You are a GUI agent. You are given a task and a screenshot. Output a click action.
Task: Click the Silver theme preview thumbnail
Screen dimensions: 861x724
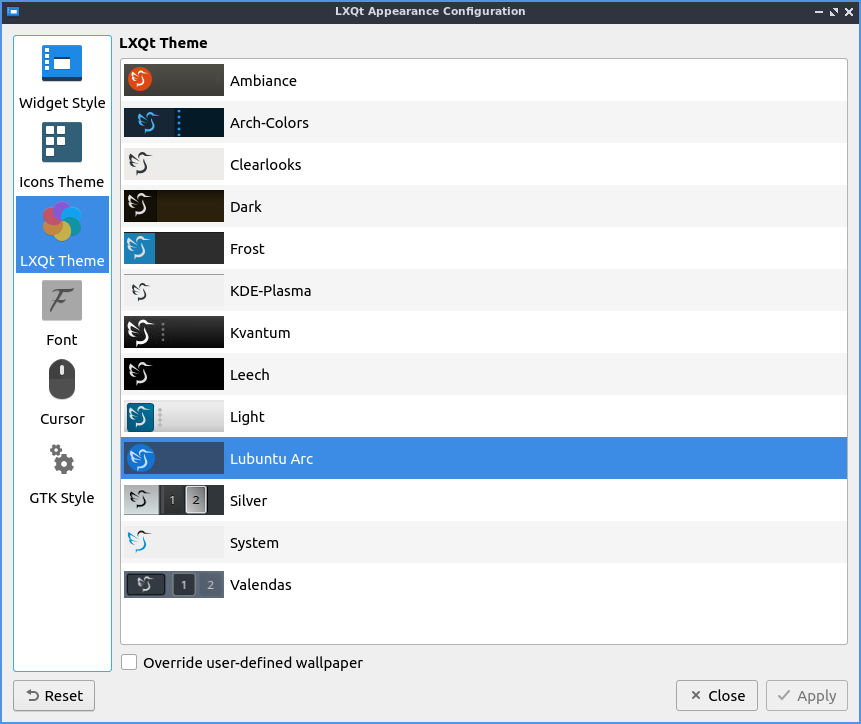(x=174, y=501)
